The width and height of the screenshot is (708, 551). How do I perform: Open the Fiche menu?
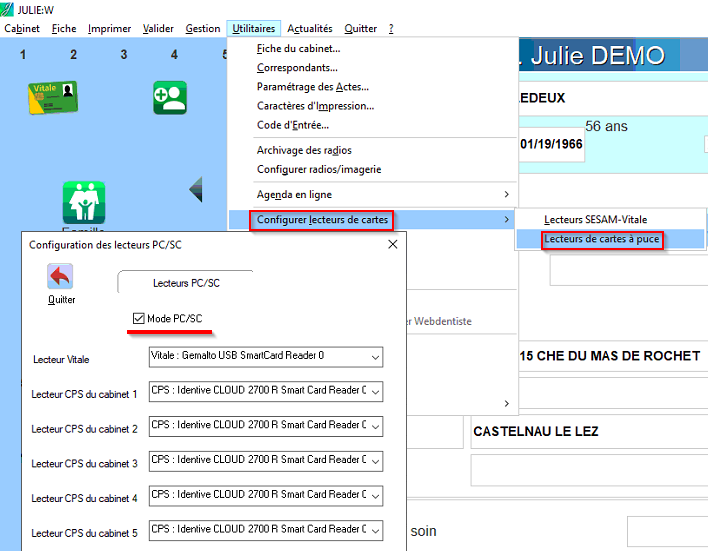click(x=64, y=28)
